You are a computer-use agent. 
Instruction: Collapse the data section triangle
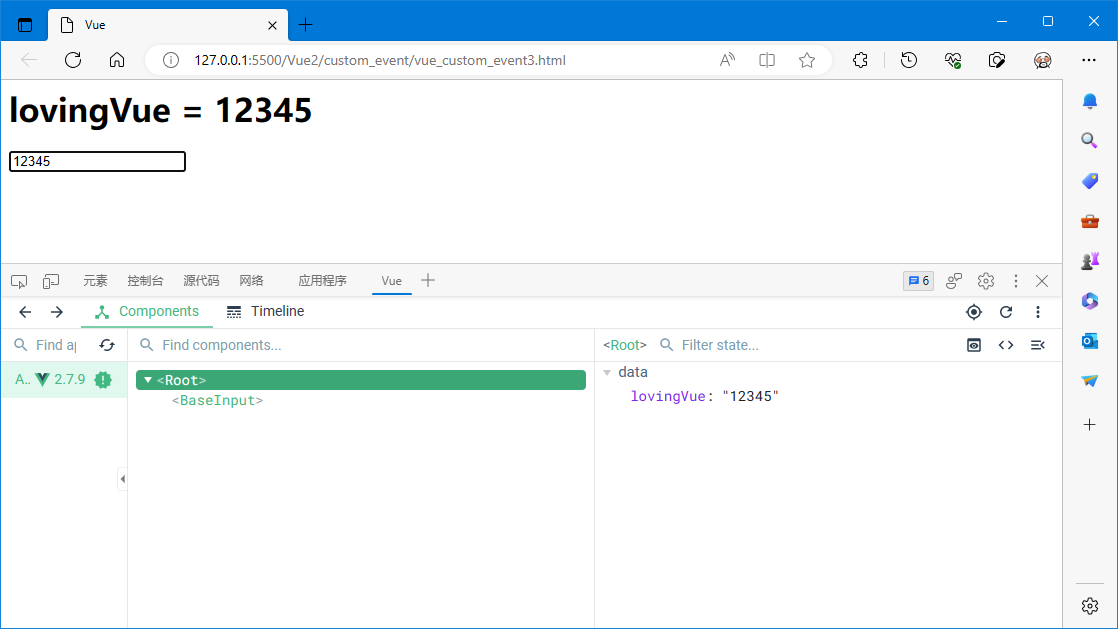pyautogui.click(x=607, y=372)
